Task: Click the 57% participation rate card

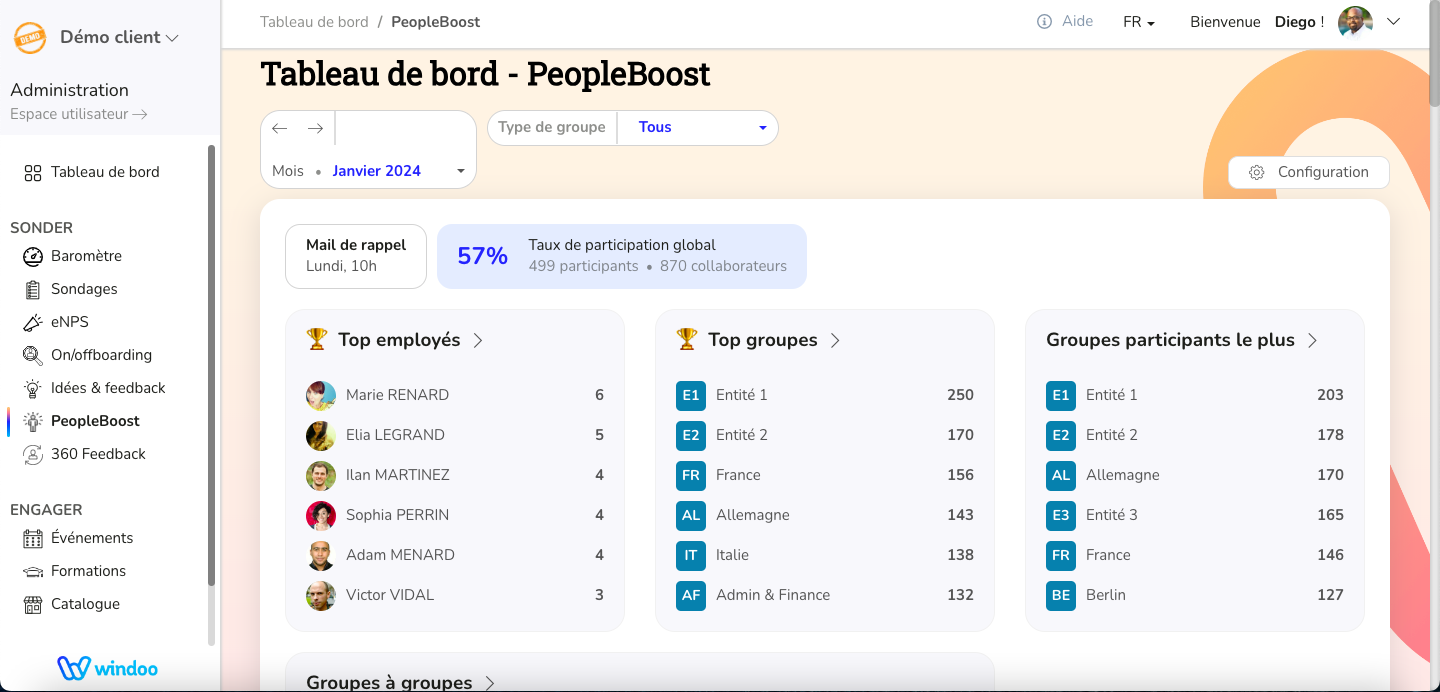Action: pyautogui.click(x=622, y=256)
